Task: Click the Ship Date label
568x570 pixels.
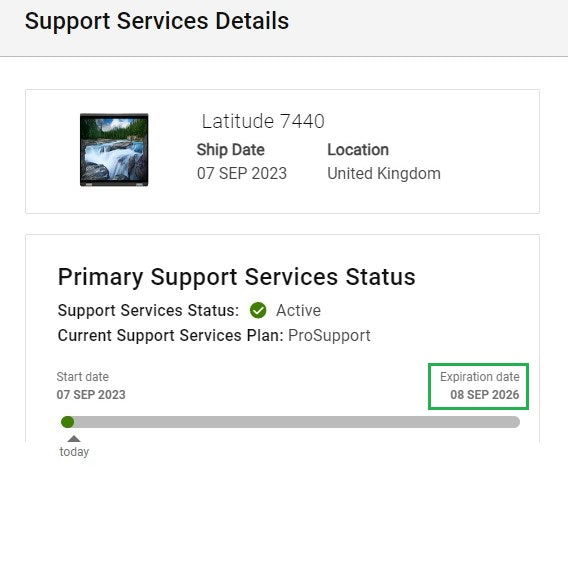Action: click(x=231, y=150)
